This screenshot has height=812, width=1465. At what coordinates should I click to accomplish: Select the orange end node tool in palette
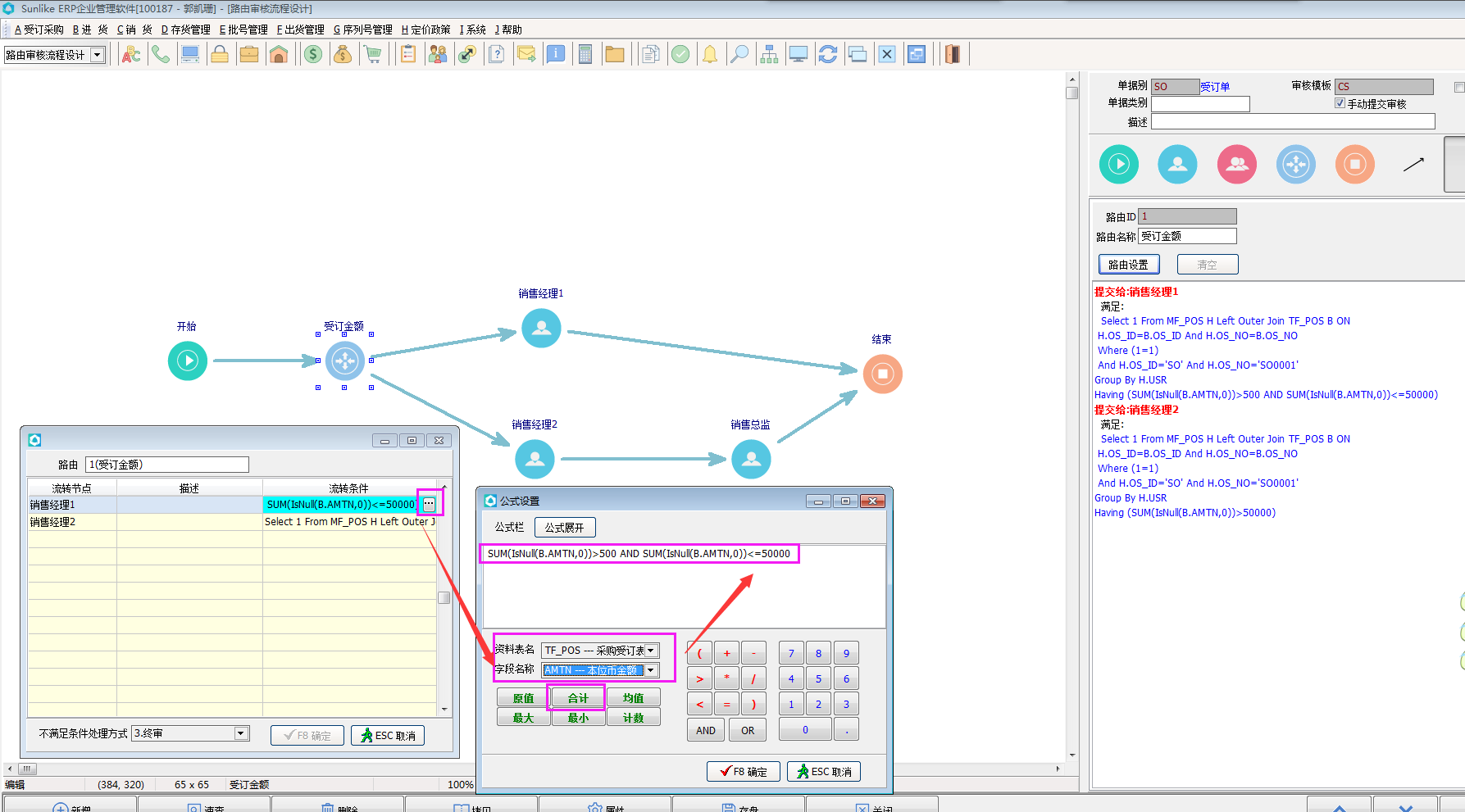point(1355,164)
